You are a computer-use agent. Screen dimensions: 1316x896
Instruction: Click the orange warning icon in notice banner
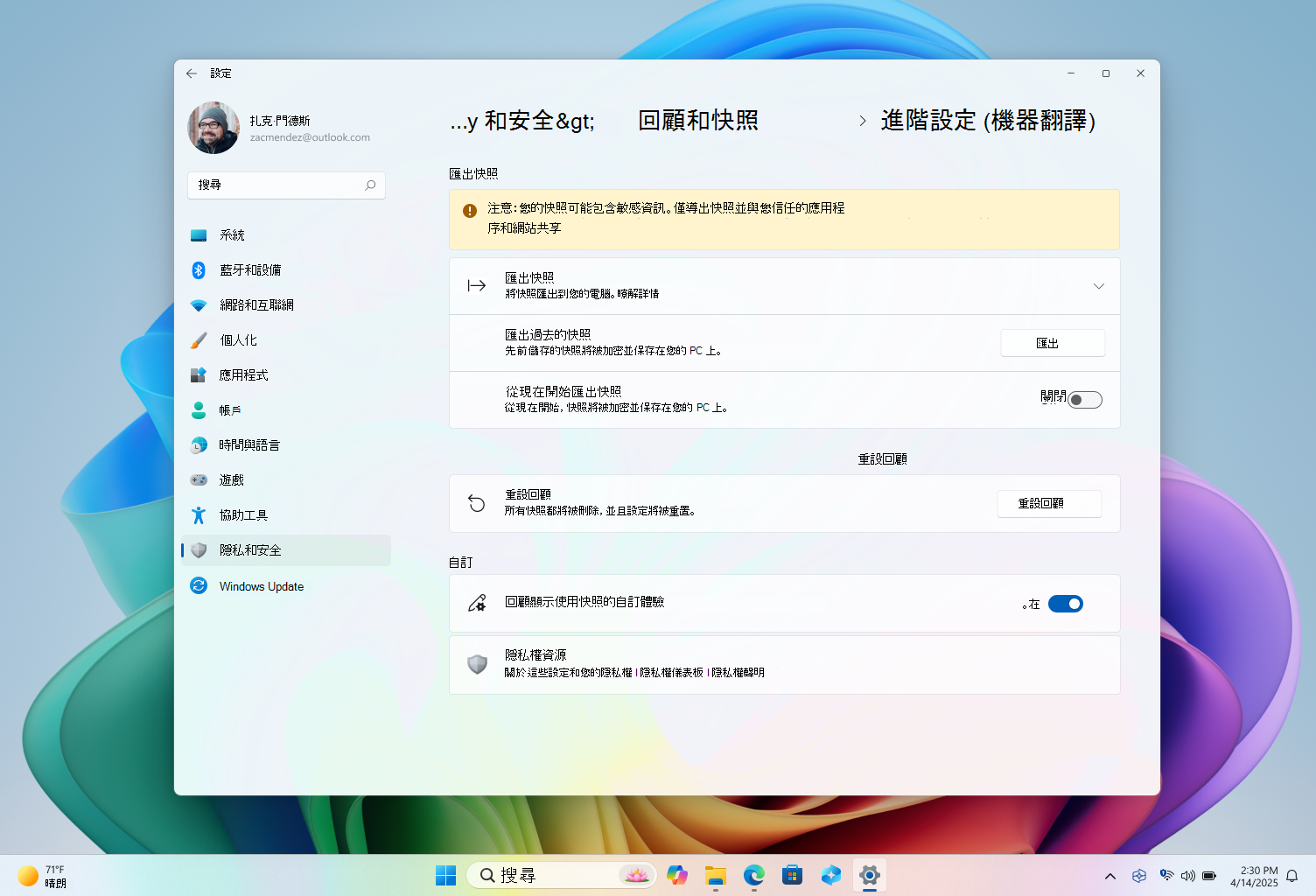click(x=470, y=211)
